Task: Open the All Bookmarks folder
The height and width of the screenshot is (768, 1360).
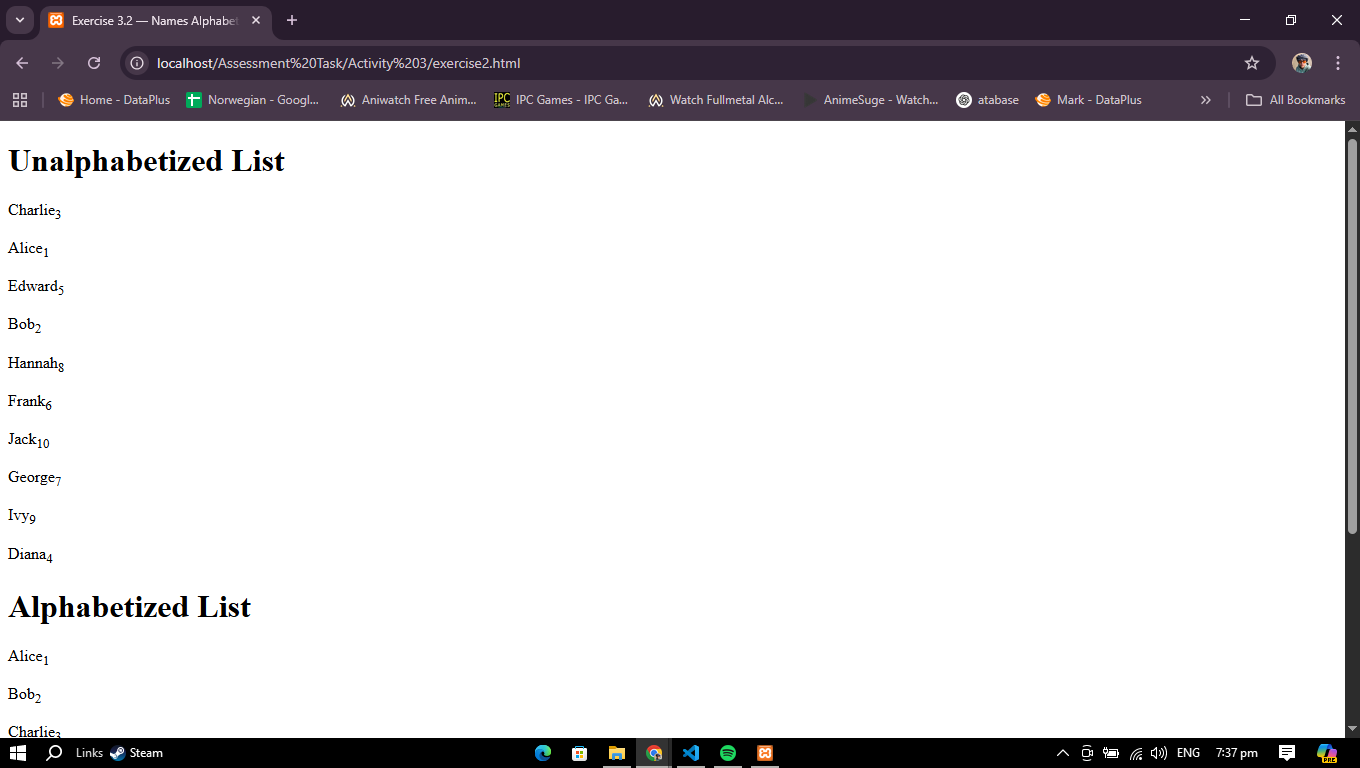Action: click(1295, 100)
